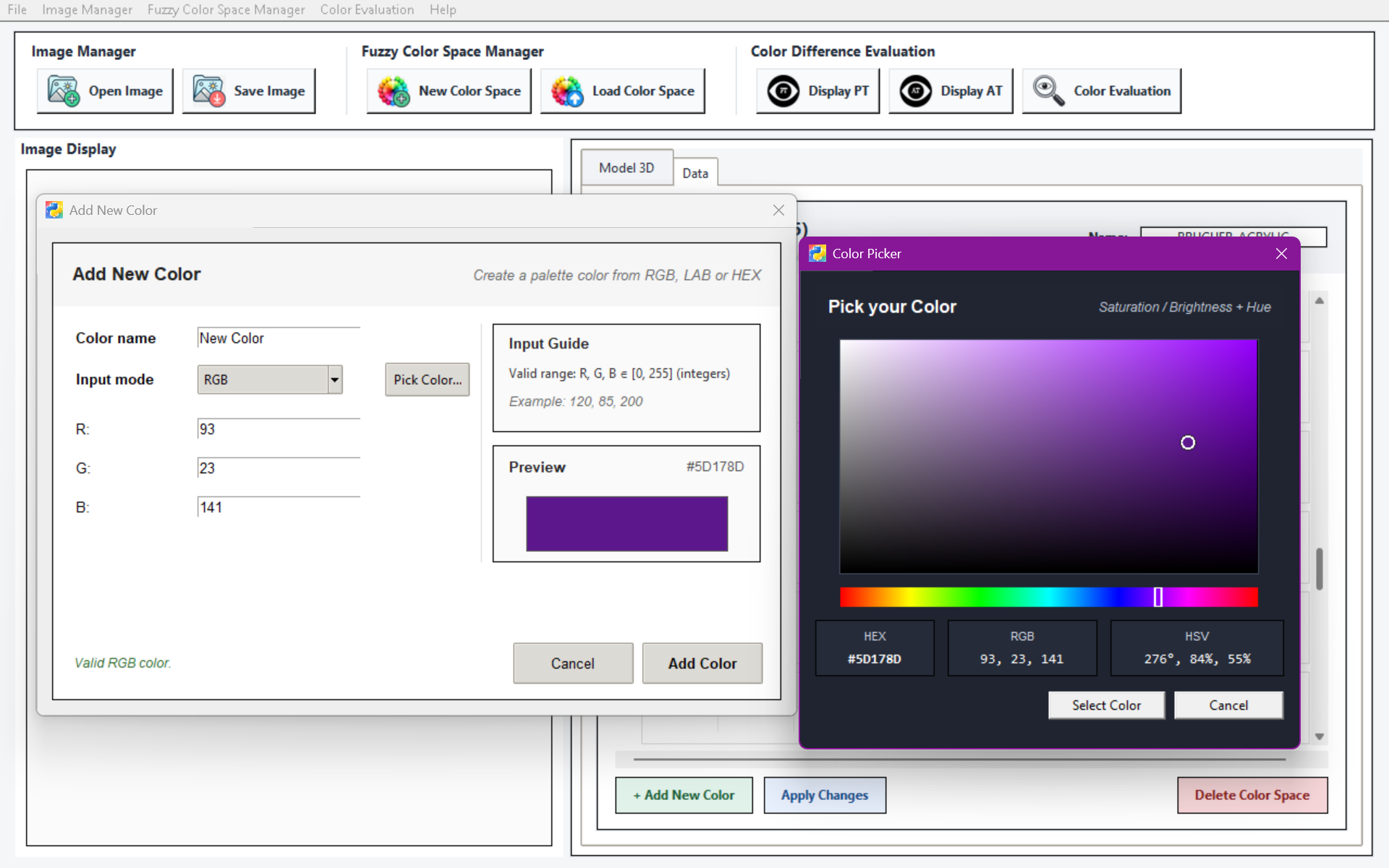This screenshot has height=868, width=1389.
Task: Click the Pick Color... button
Action: (x=428, y=380)
